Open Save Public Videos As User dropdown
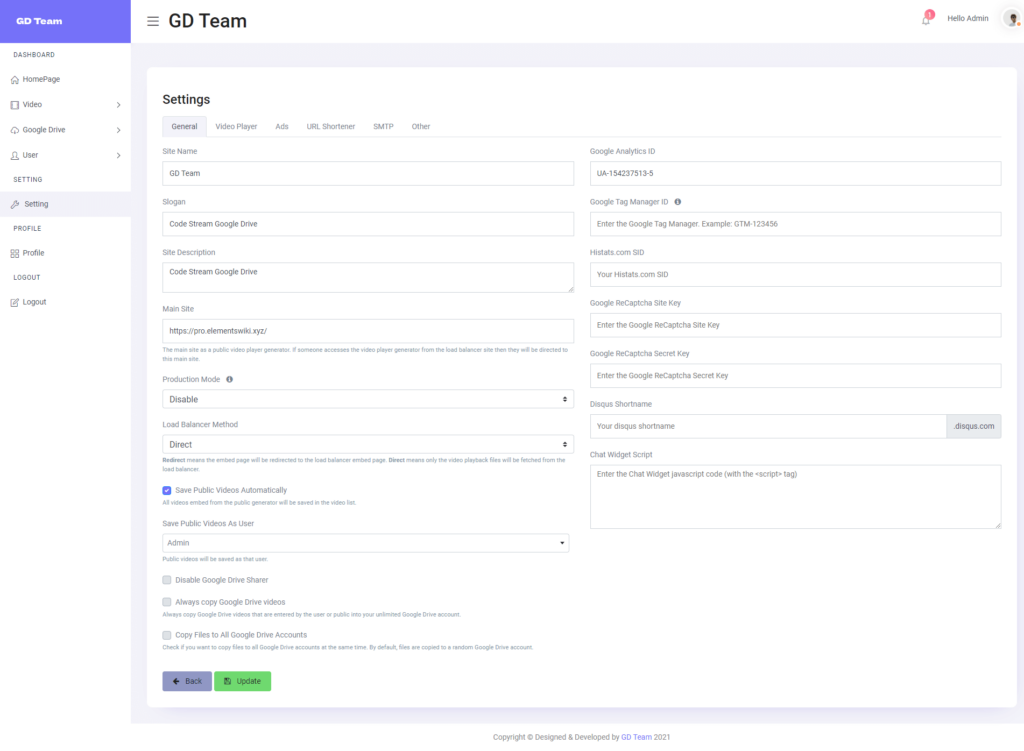 tap(366, 543)
